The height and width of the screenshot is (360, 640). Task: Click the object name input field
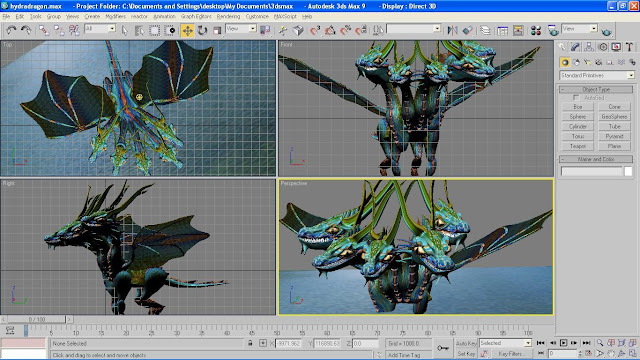(x=591, y=171)
